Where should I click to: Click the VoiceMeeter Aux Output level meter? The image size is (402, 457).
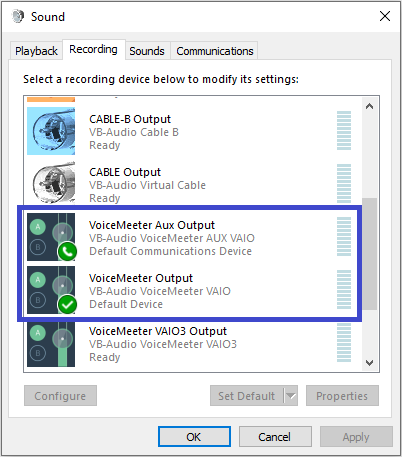tap(344, 237)
